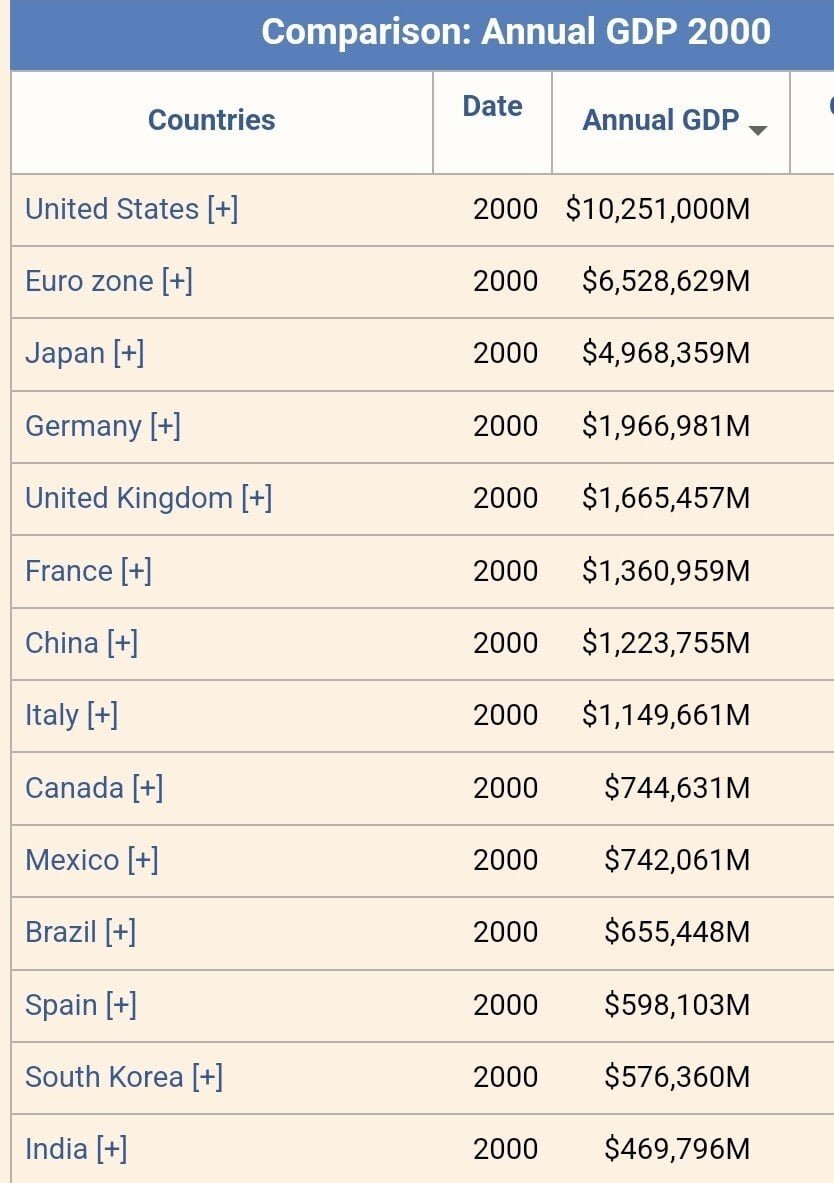Click the United States GDP value $10,251,000M
This screenshot has height=1183, width=834.
tap(657, 209)
